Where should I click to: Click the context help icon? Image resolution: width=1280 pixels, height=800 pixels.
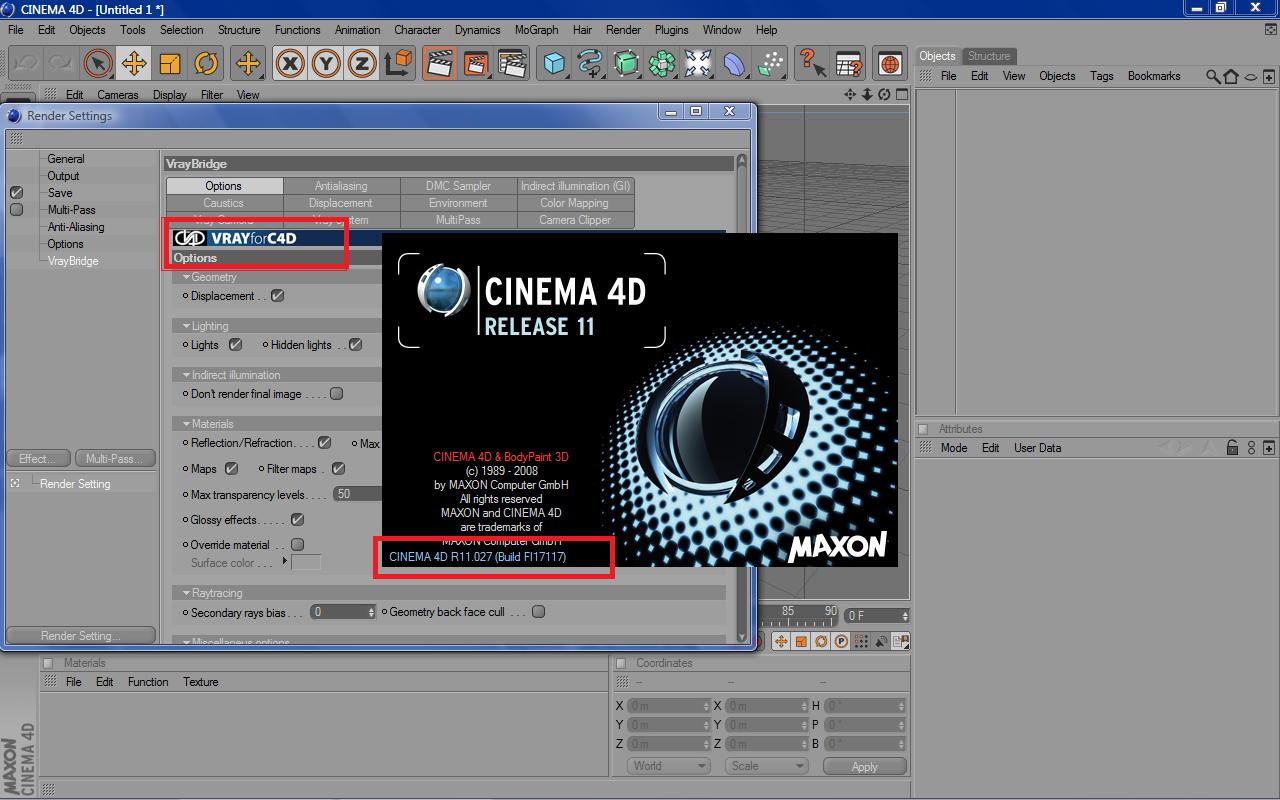click(x=812, y=64)
